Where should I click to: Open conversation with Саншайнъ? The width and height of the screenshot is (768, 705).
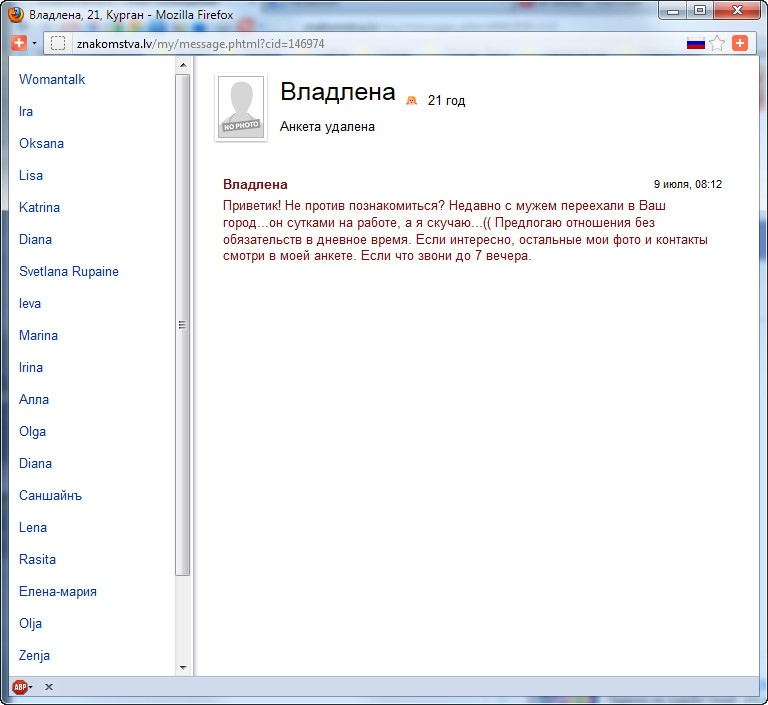50,495
